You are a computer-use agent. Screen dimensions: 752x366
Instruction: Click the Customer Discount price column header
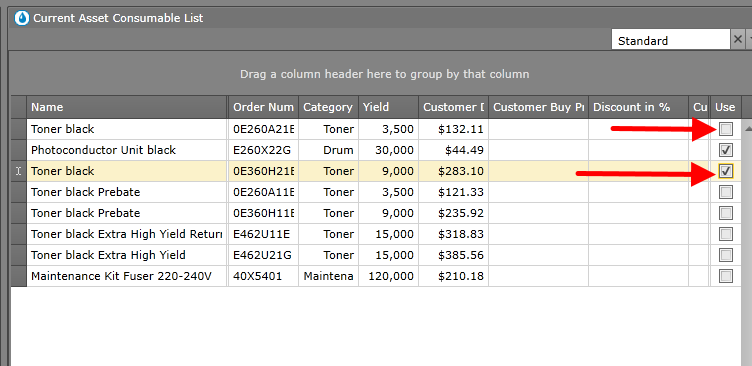pos(454,107)
